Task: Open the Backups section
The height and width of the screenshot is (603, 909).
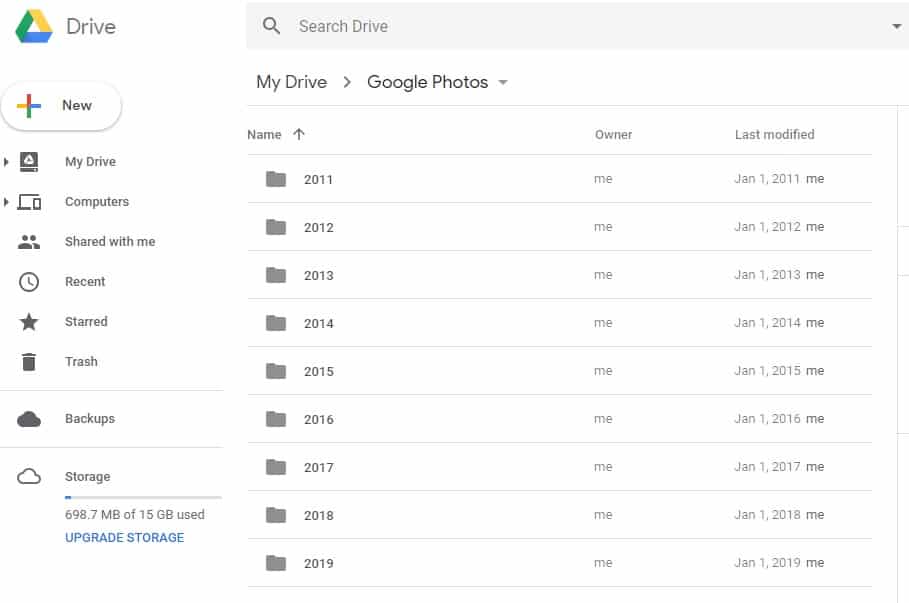Action: pos(90,419)
